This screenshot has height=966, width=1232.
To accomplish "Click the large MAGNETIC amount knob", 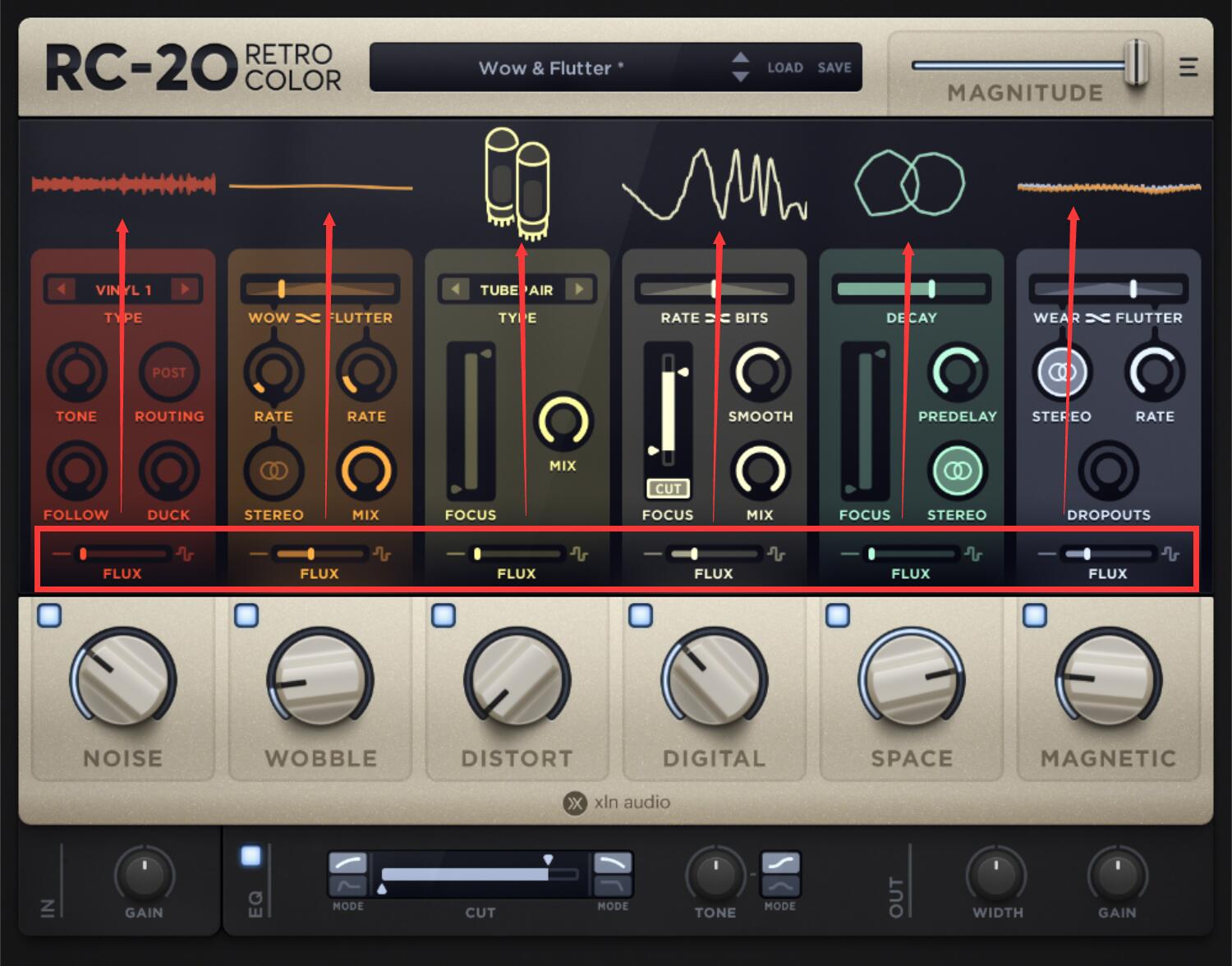I will pos(1109,680).
